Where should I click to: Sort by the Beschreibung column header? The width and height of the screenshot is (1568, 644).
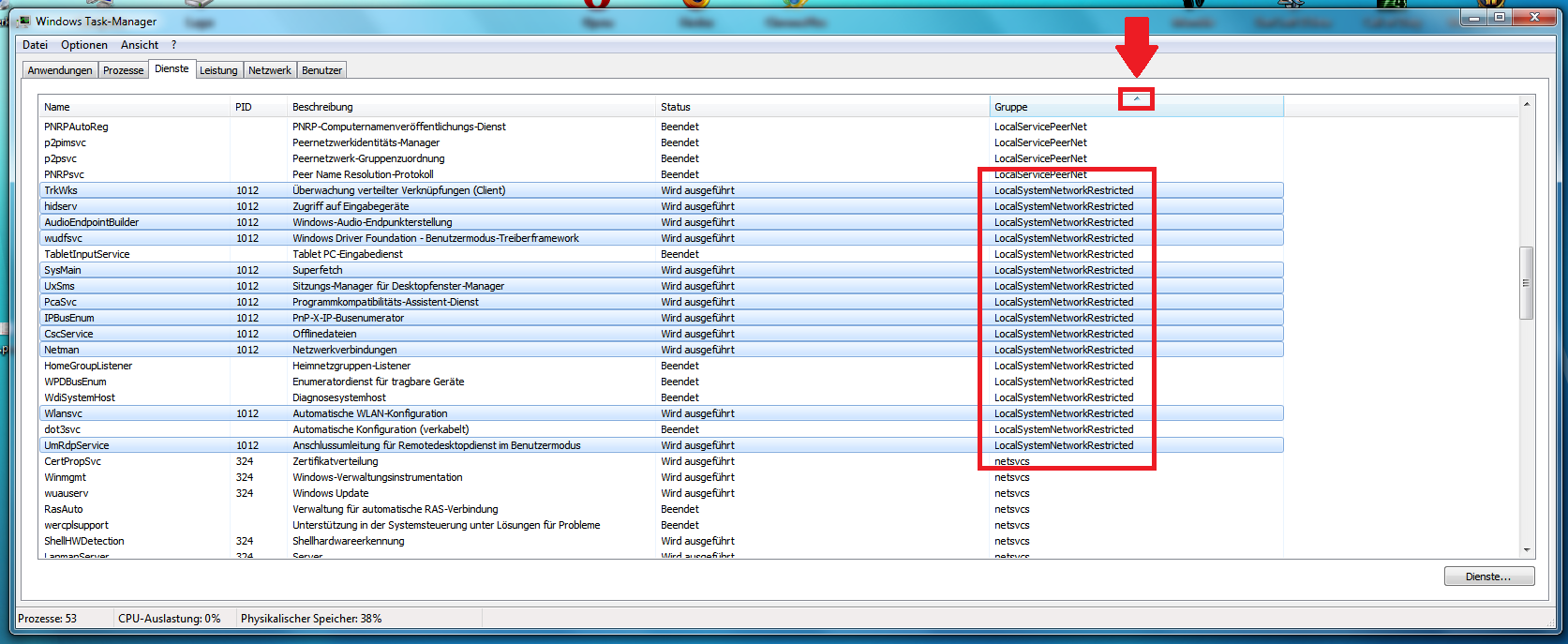tap(471, 107)
